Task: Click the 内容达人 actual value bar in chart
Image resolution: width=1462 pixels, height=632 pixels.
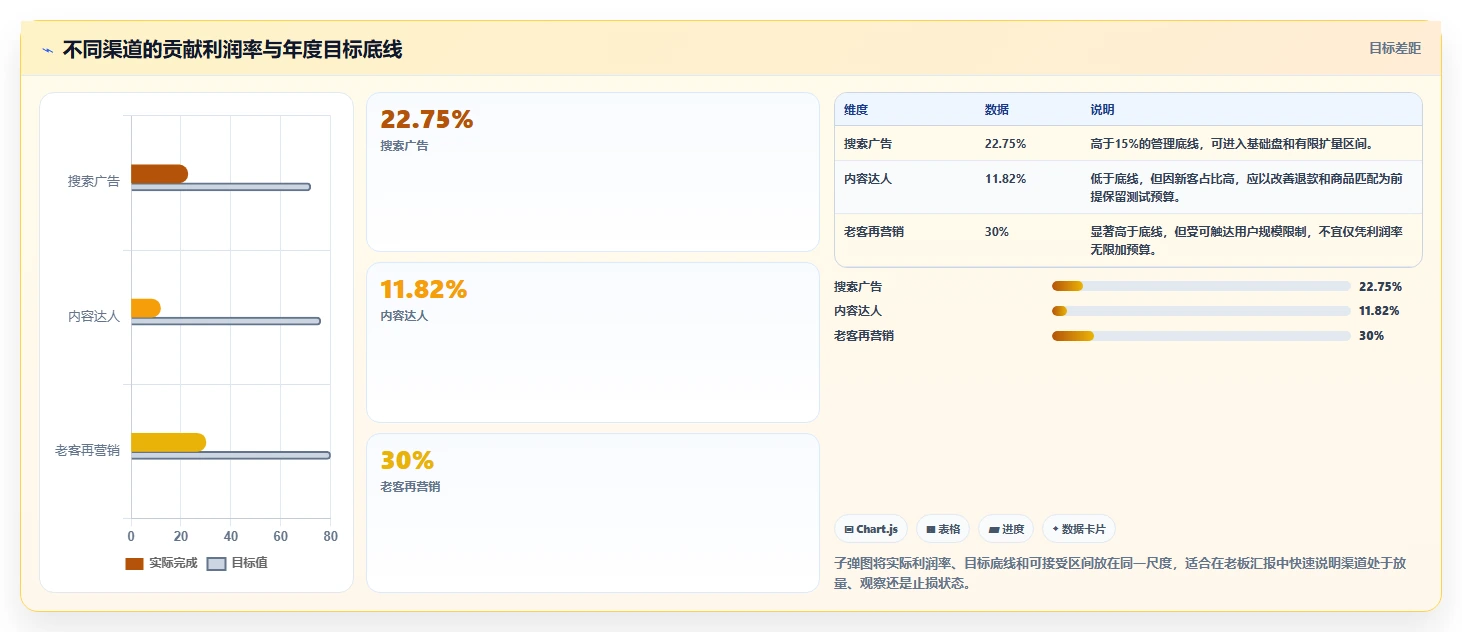Action: [146, 308]
